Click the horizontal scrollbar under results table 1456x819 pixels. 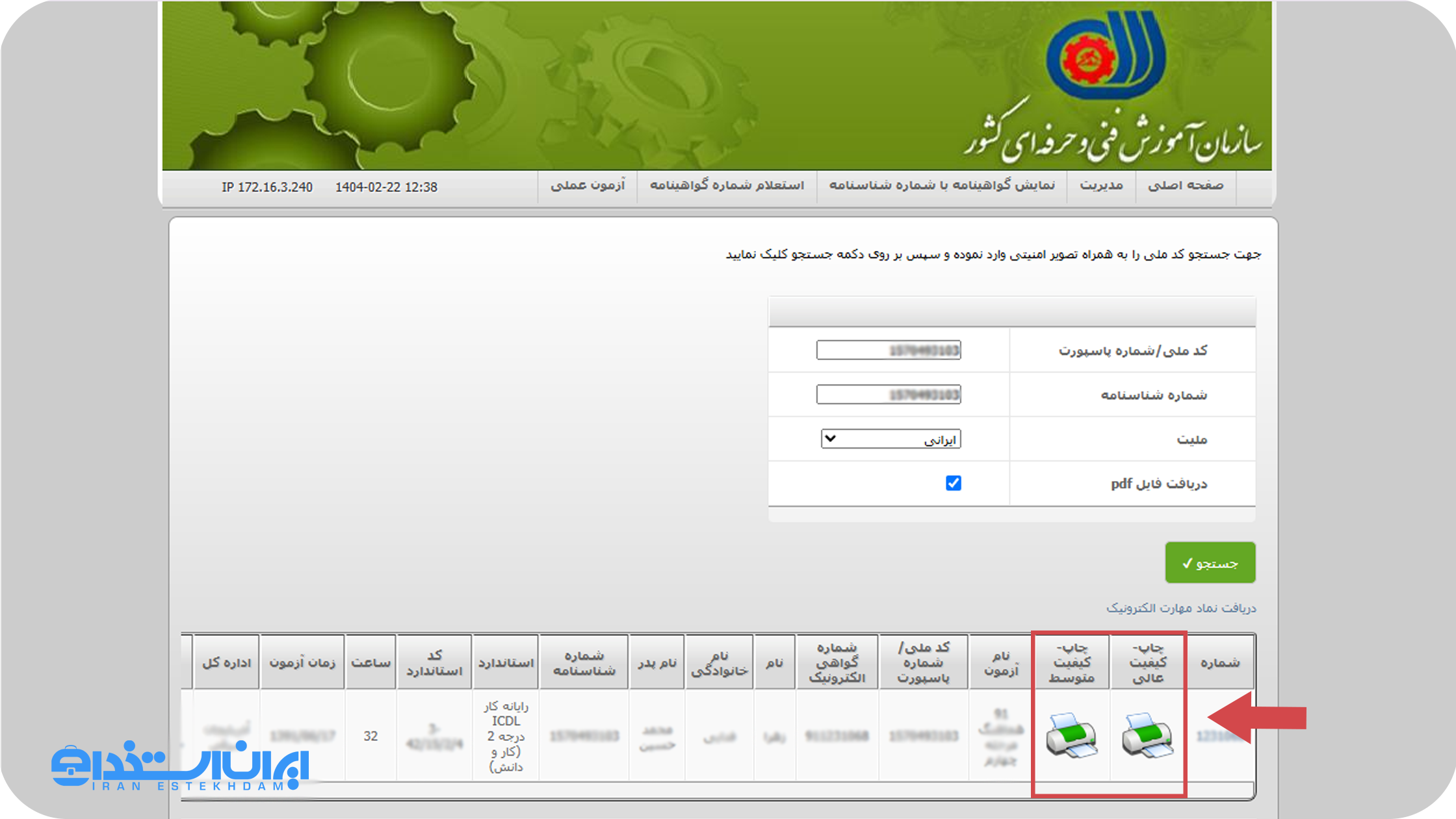(x=715, y=790)
